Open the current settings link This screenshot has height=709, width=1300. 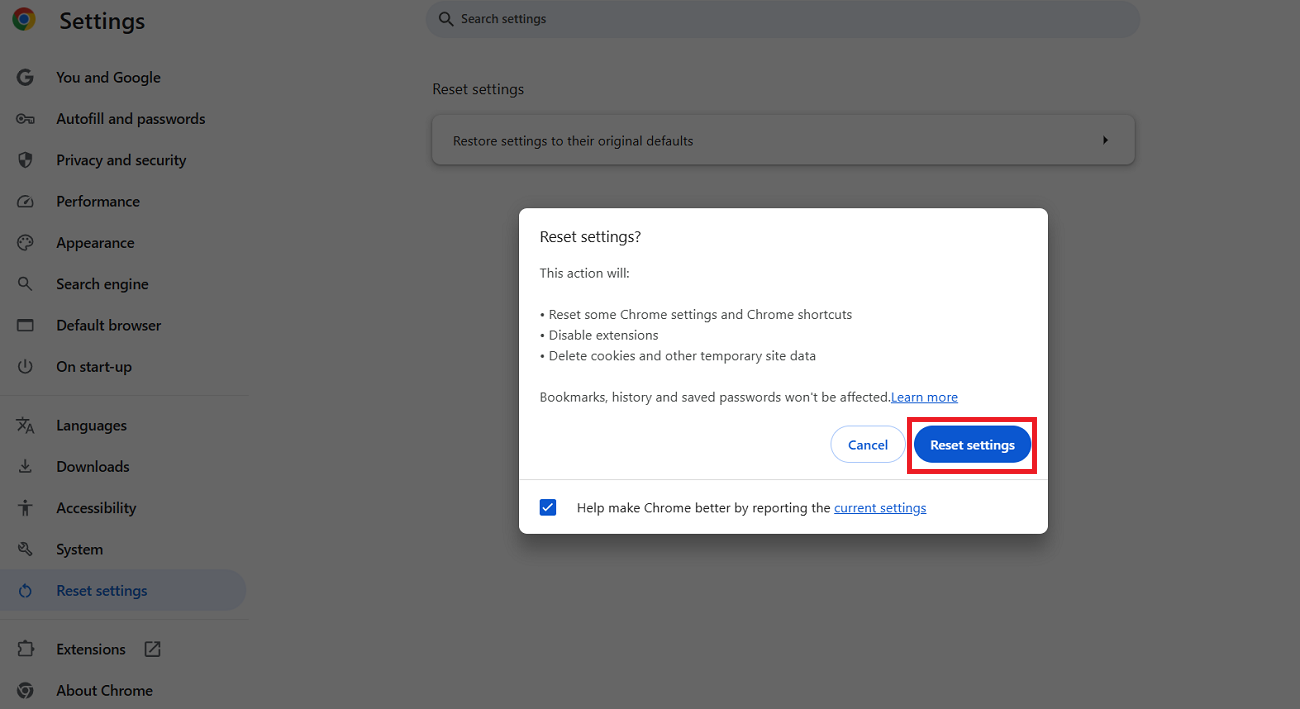coord(880,508)
